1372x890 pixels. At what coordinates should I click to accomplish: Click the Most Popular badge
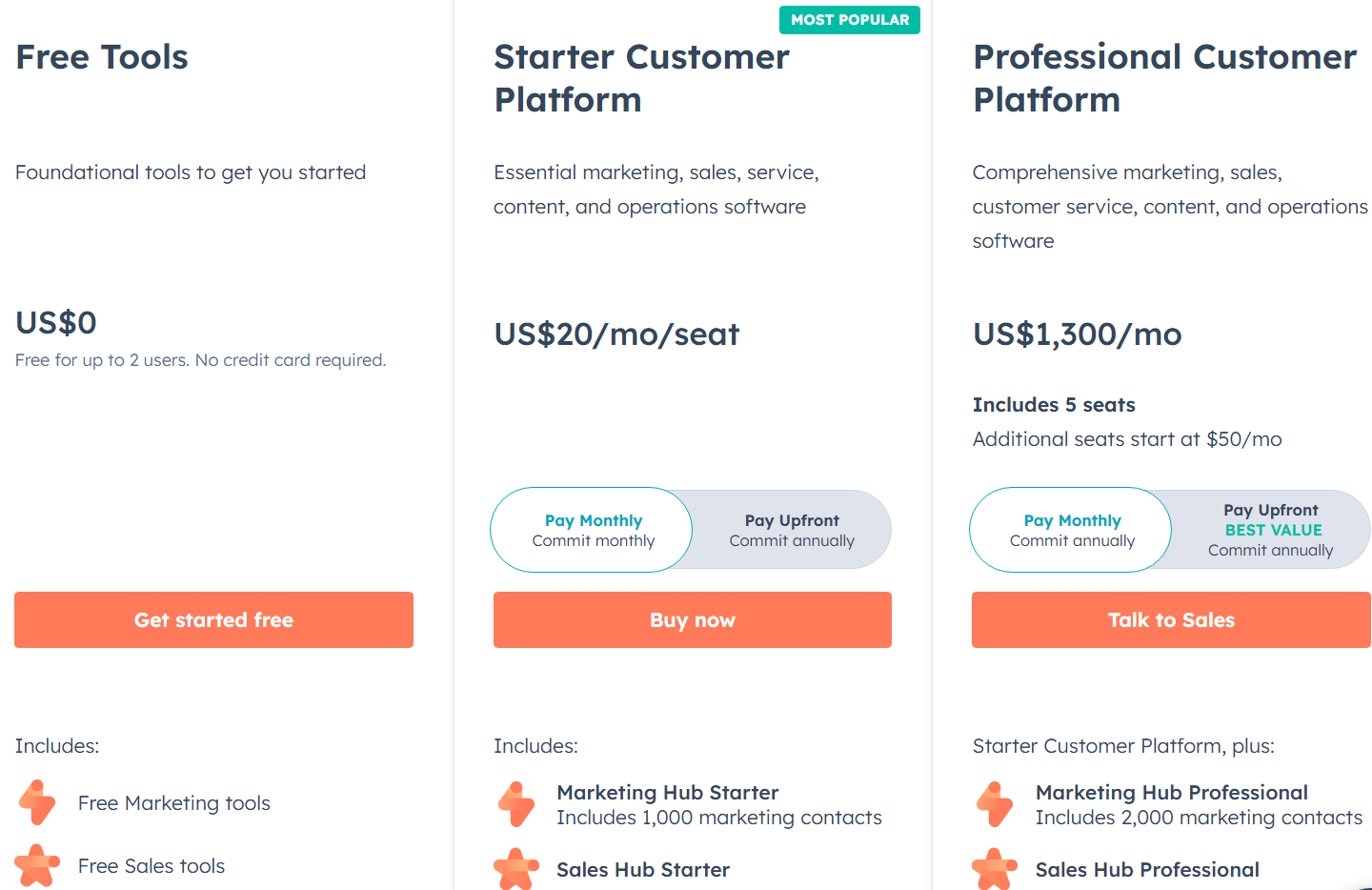click(x=850, y=20)
